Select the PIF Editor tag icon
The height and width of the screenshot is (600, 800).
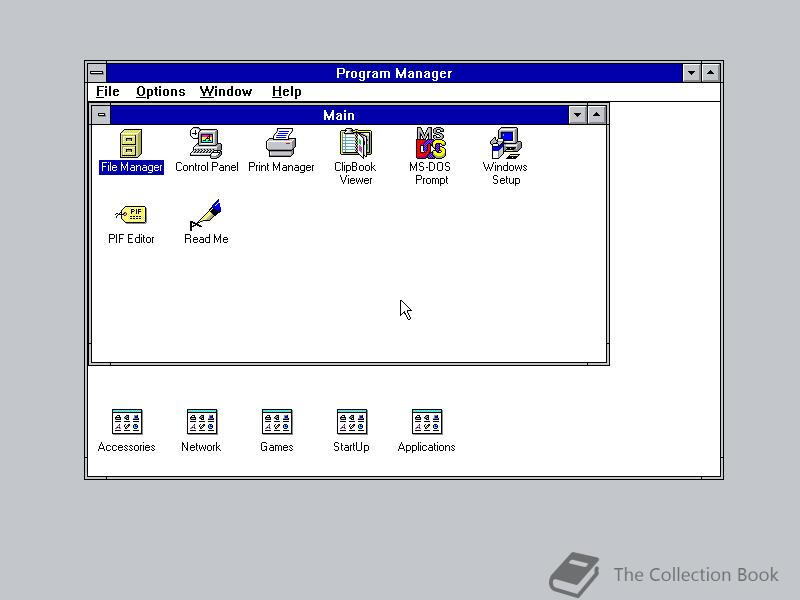pyautogui.click(x=131, y=215)
